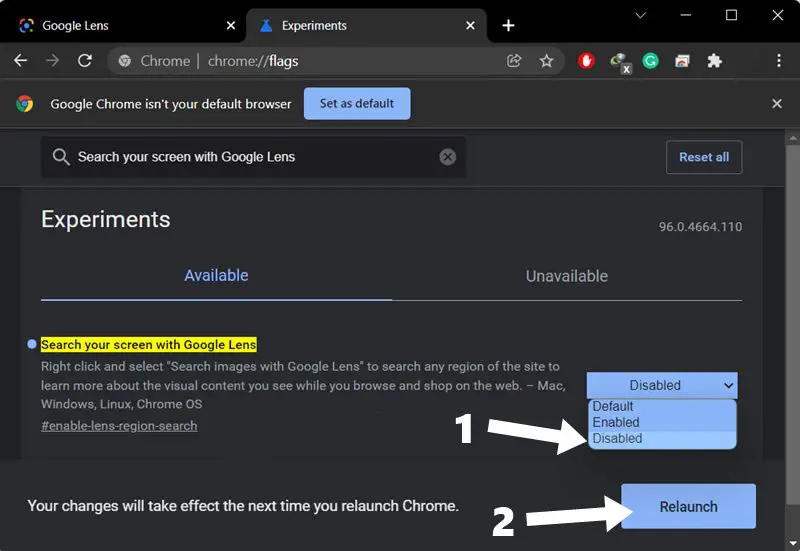This screenshot has width=800, height=551.
Task: Reset all flags
Action: [x=704, y=157]
